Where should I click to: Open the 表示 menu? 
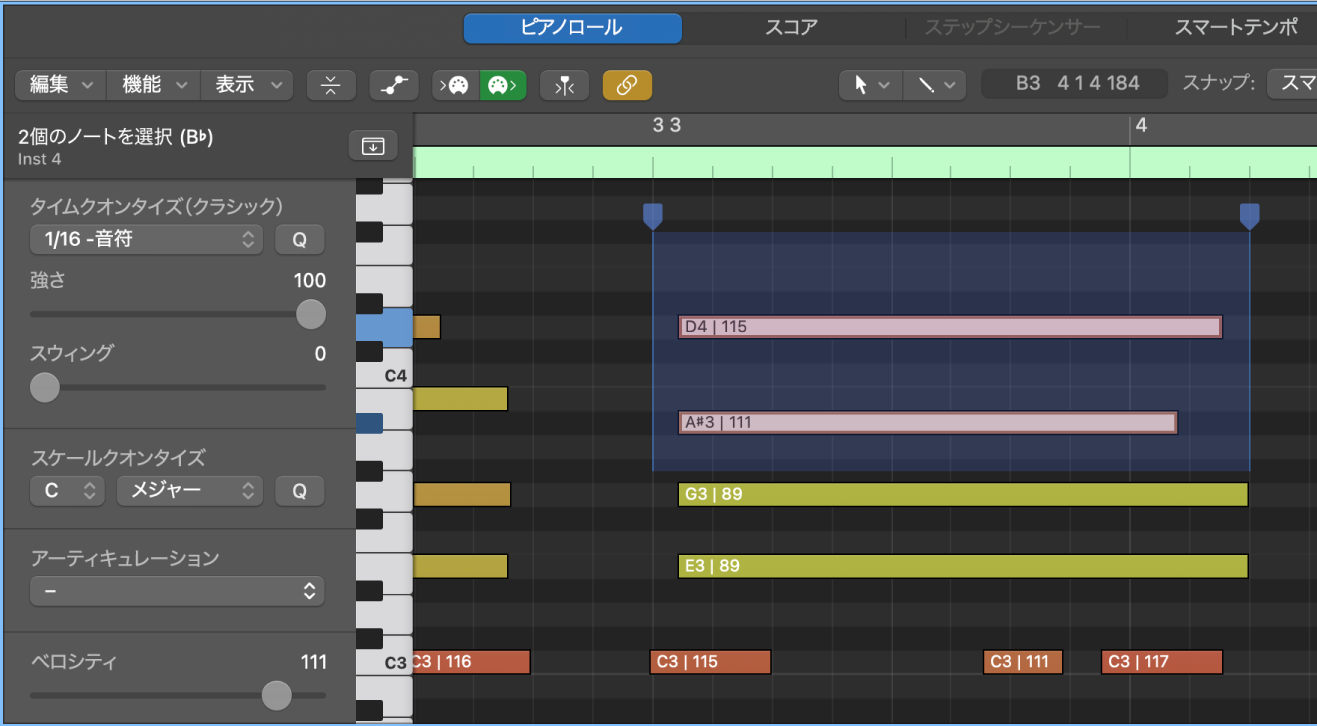pos(247,85)
